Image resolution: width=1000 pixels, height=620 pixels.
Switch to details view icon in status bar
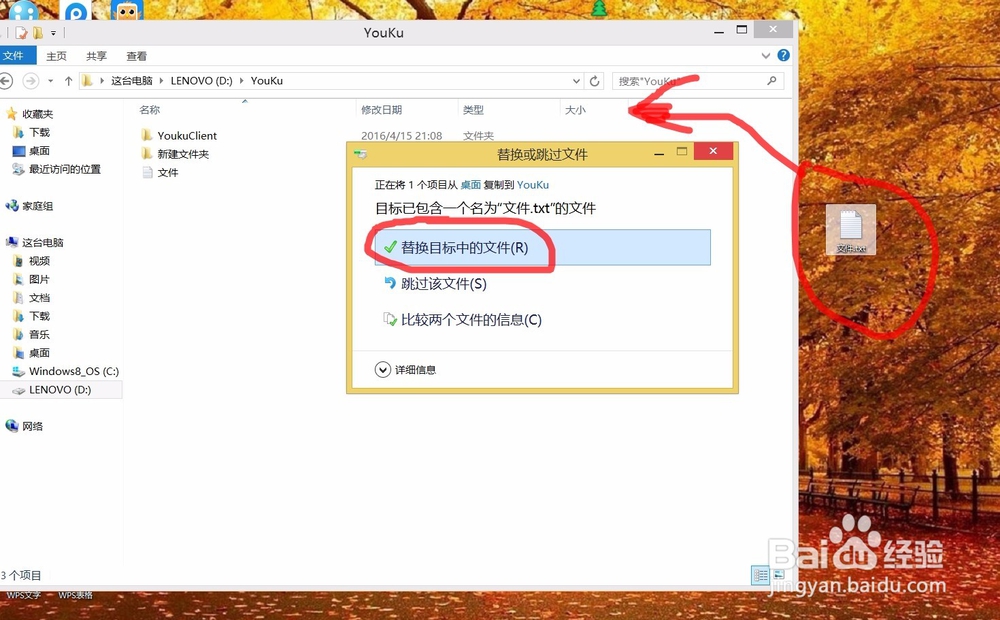click(761, 575)
